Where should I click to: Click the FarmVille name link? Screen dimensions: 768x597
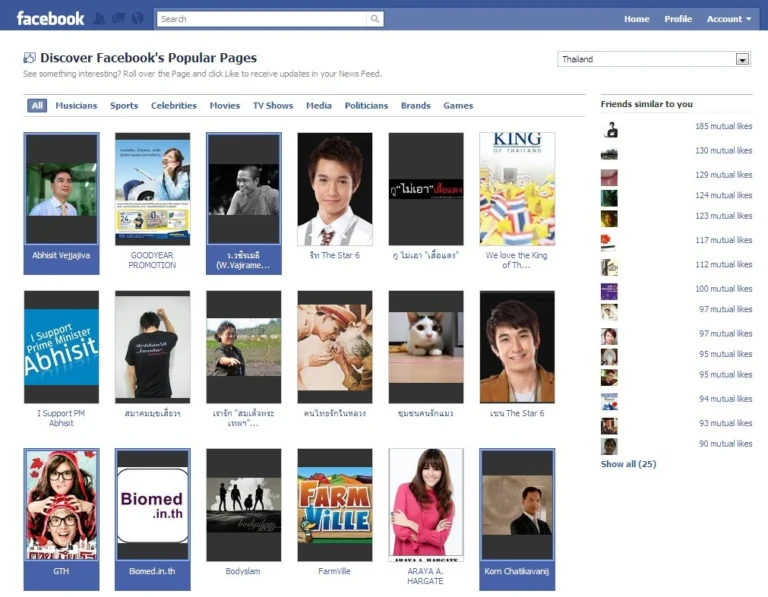point(334,571)
